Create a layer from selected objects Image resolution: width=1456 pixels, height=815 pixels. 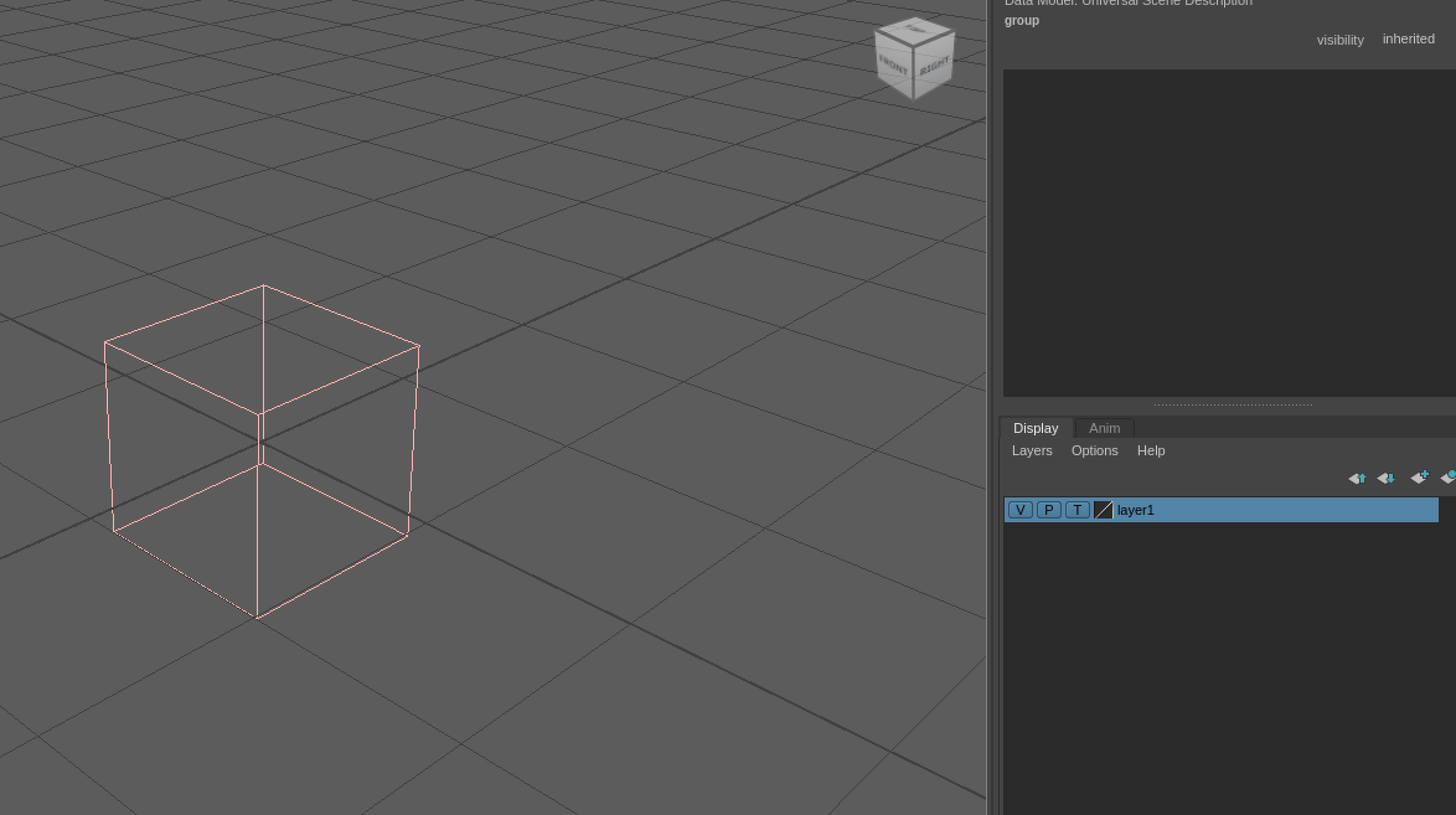pyautogui.click(x=1449, y=478)
